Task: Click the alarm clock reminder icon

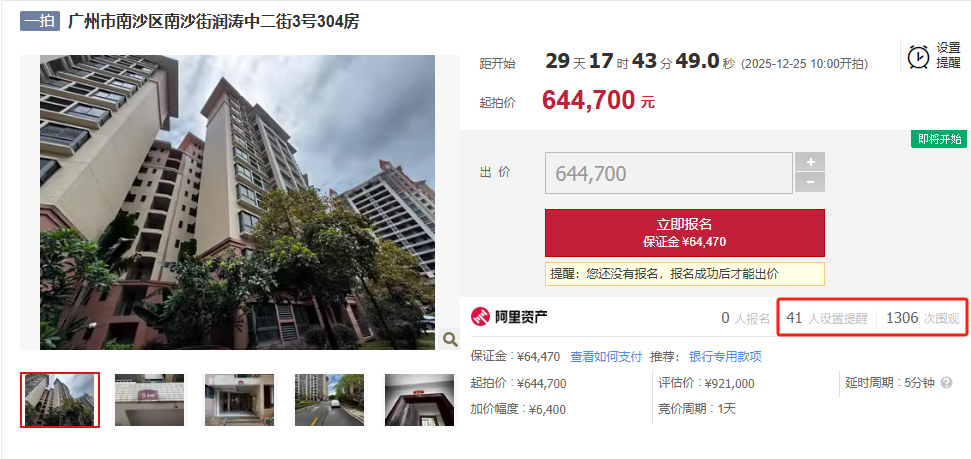Action: pos(918,56)
